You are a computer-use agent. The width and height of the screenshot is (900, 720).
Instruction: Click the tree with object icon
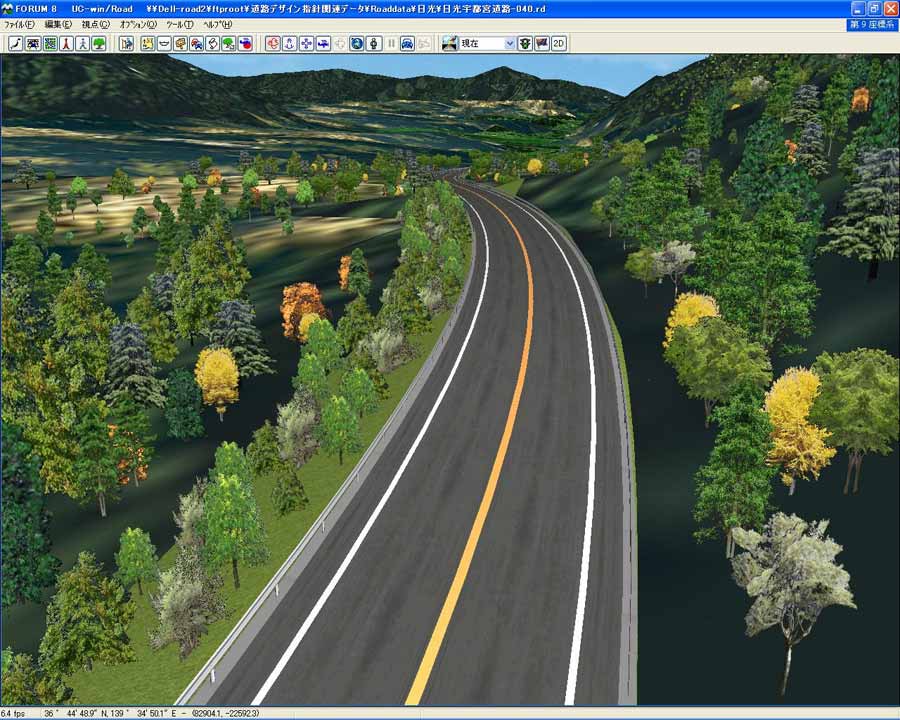(x=229, y=44)
